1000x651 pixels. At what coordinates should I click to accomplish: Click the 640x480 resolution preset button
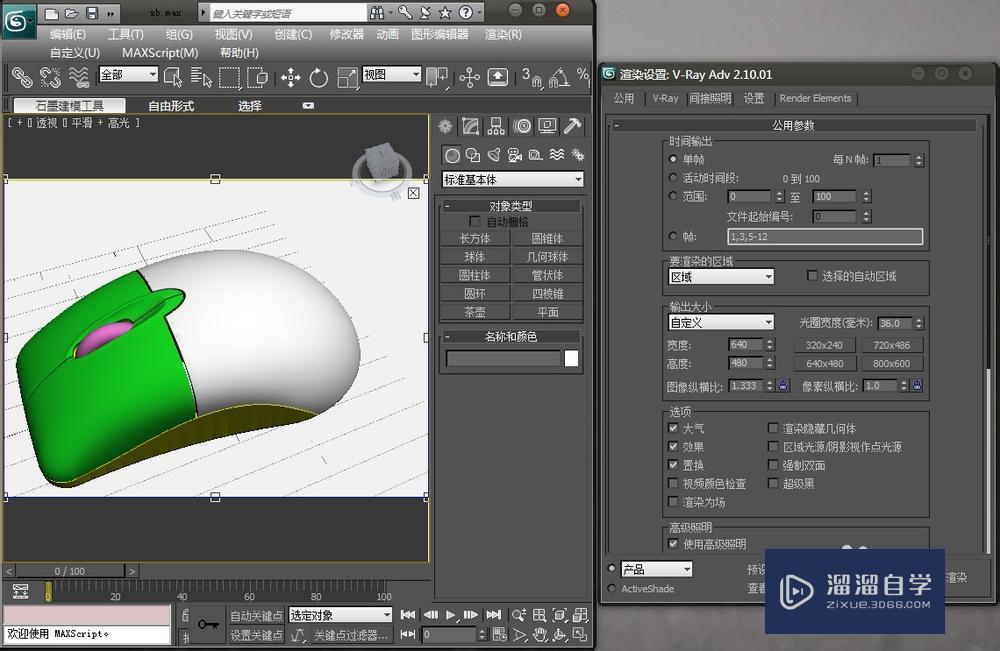click(x=824, y=362)
